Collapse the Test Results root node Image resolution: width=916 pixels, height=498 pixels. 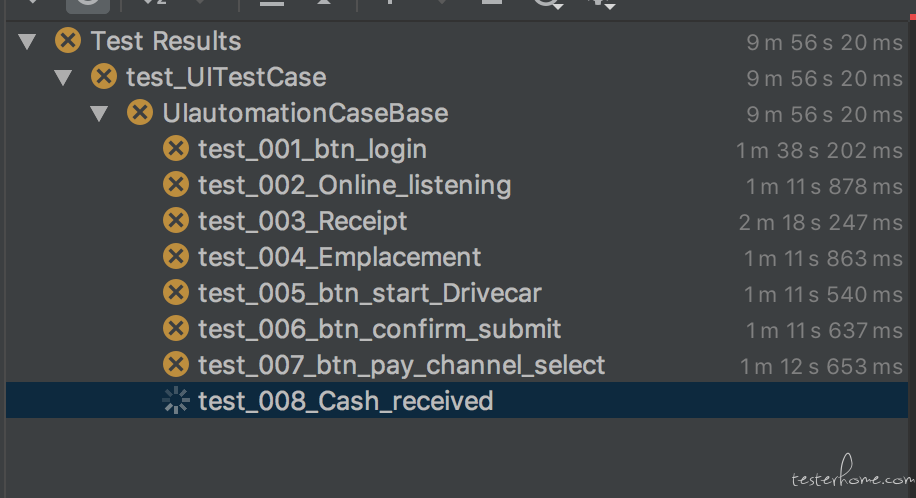click(27, 42)
